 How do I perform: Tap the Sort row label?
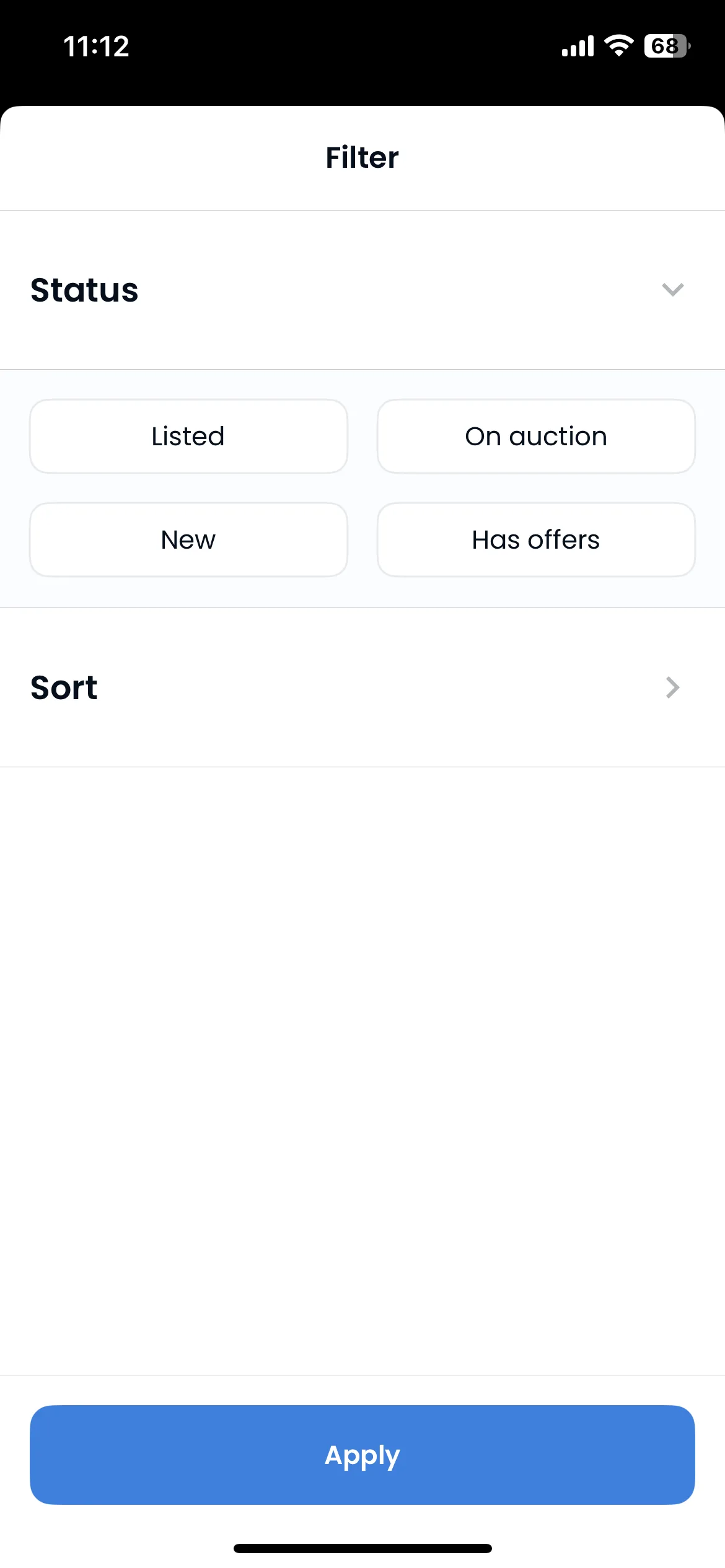coord(64,687)
